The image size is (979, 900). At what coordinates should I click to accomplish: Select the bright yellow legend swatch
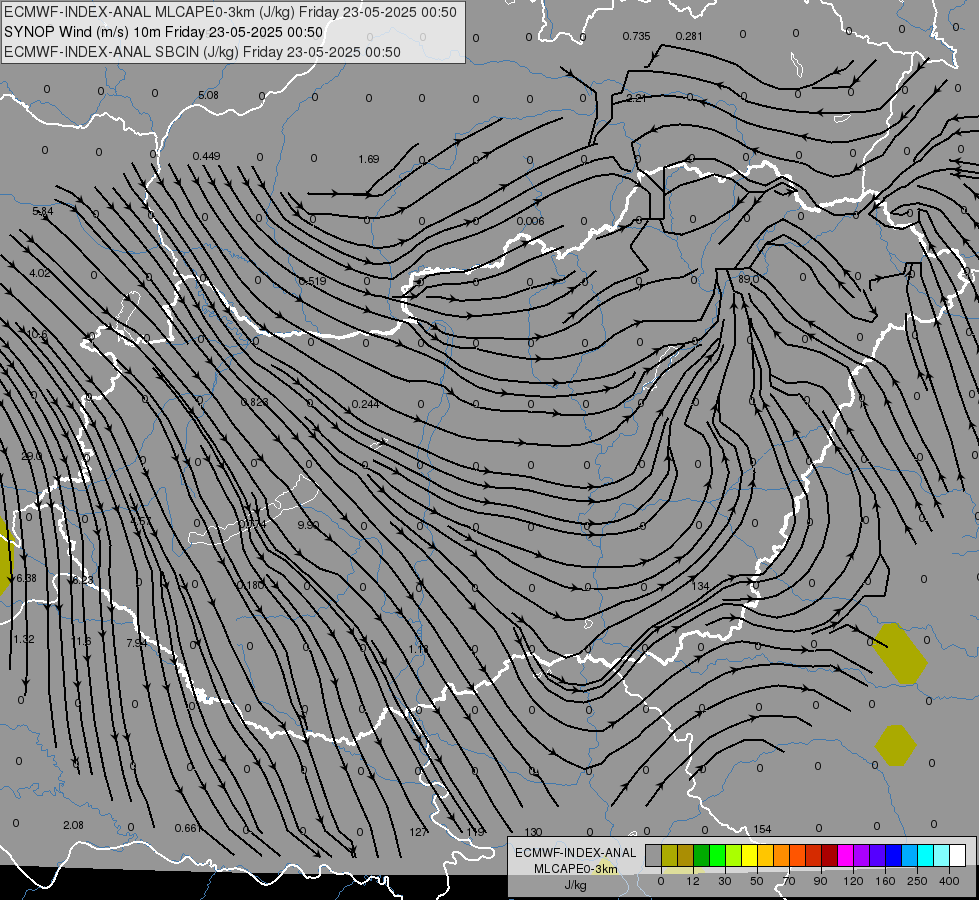(x=750, y=856)
